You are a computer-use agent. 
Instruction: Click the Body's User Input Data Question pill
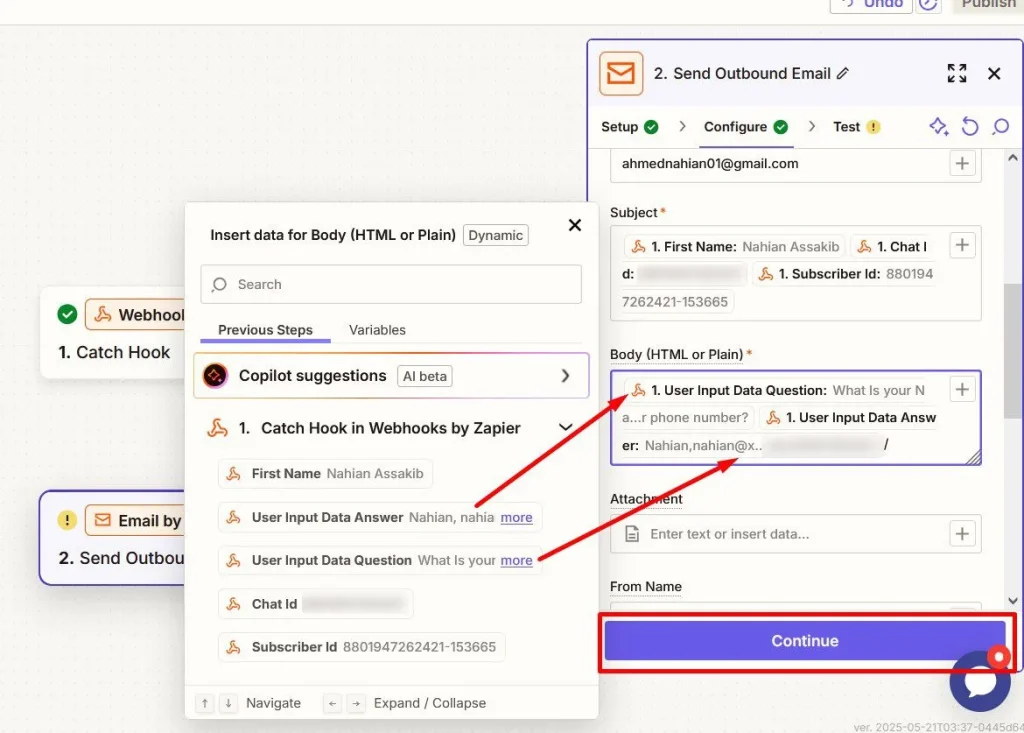[776, 390]
